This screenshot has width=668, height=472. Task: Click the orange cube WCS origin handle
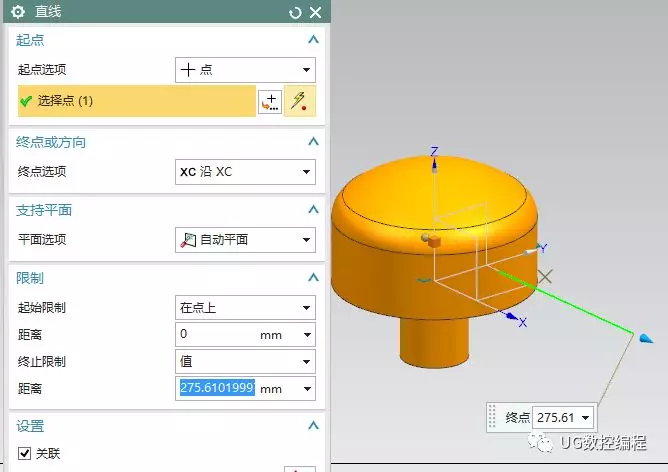point(434,242)
